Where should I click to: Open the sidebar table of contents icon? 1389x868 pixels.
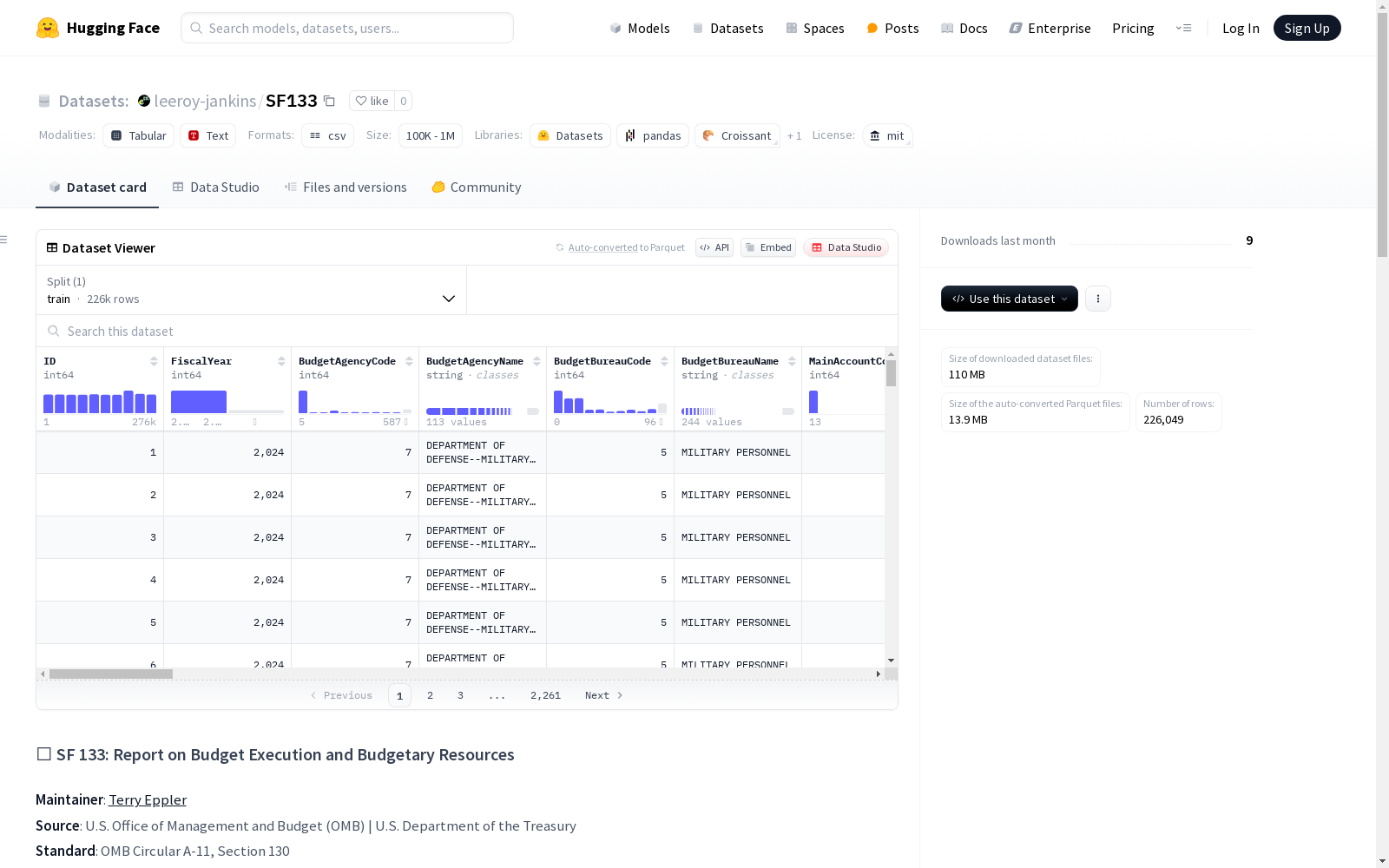[x=3, y=240]
